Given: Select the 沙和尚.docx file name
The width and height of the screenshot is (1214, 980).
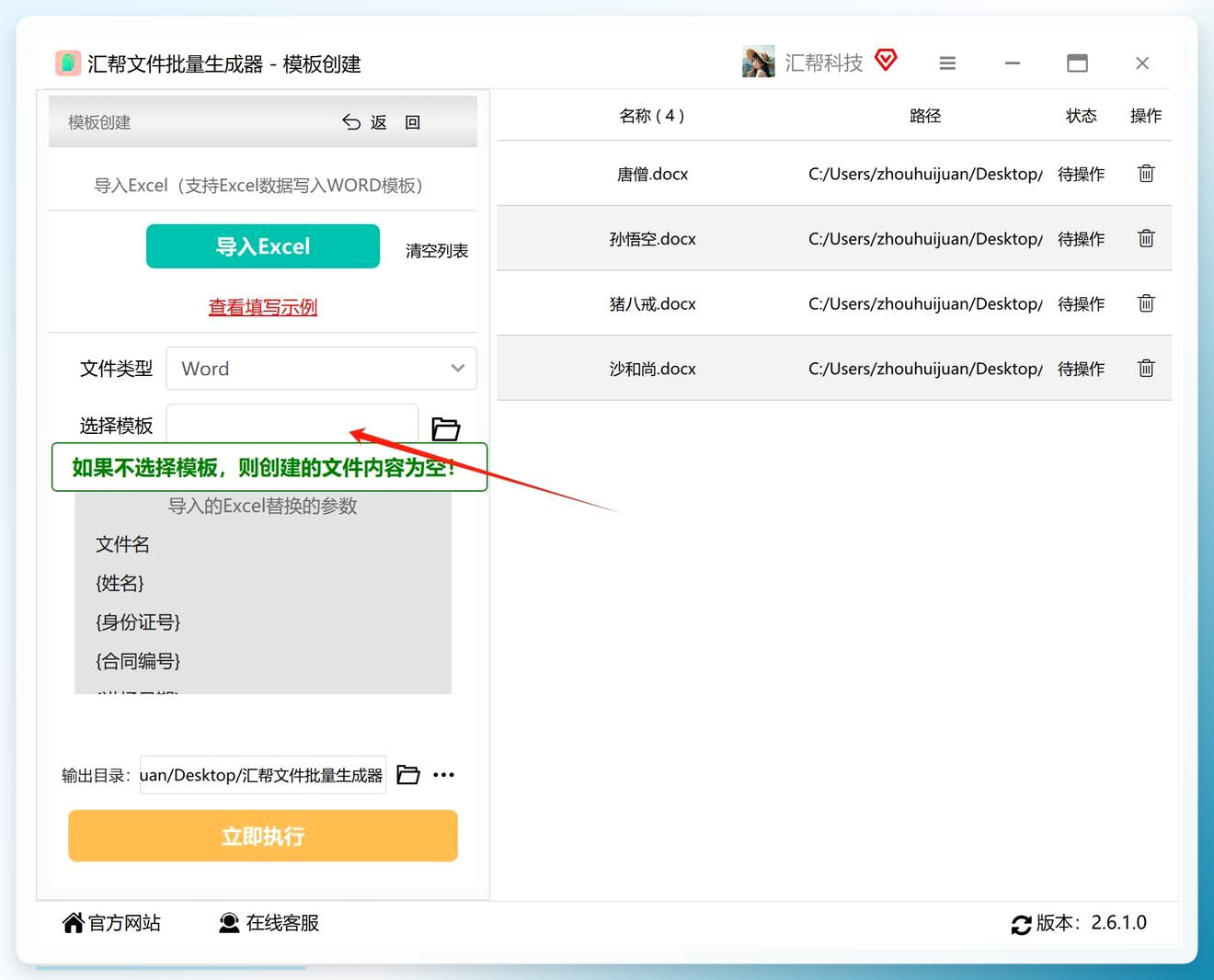Looking at the screenshot, I should click(652, 369).
